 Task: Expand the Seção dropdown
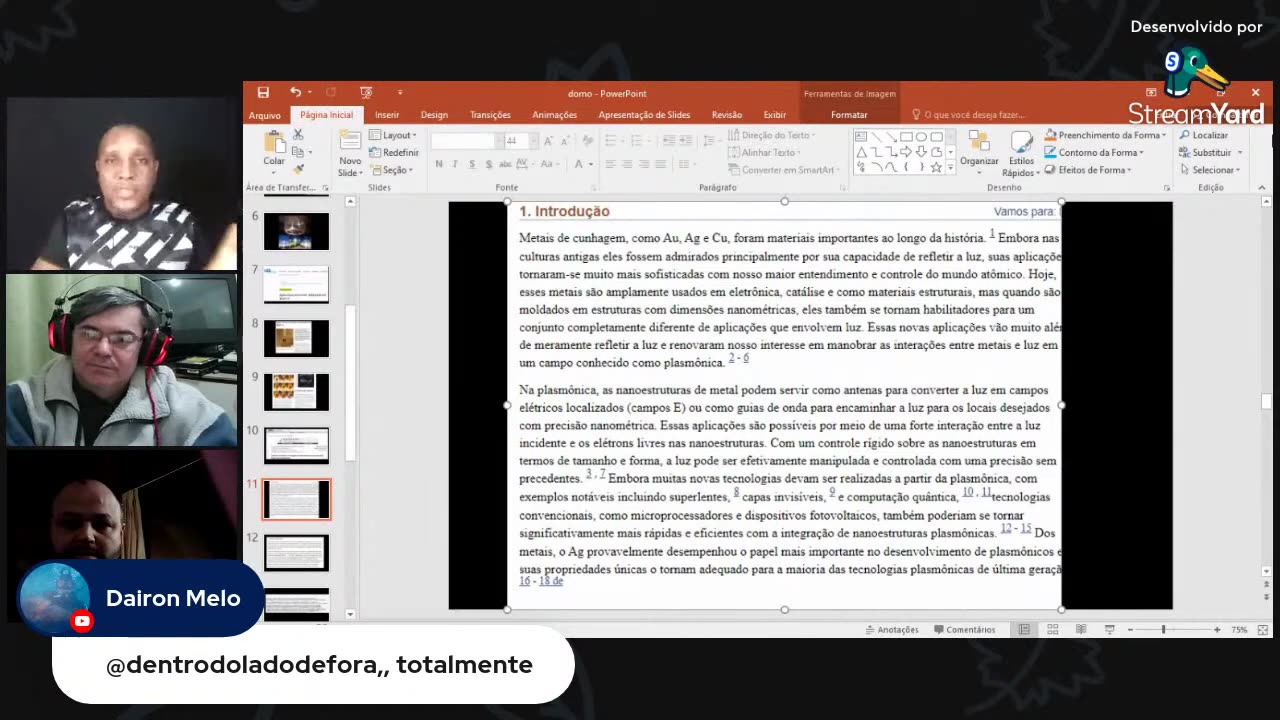[x=390, y=170]
